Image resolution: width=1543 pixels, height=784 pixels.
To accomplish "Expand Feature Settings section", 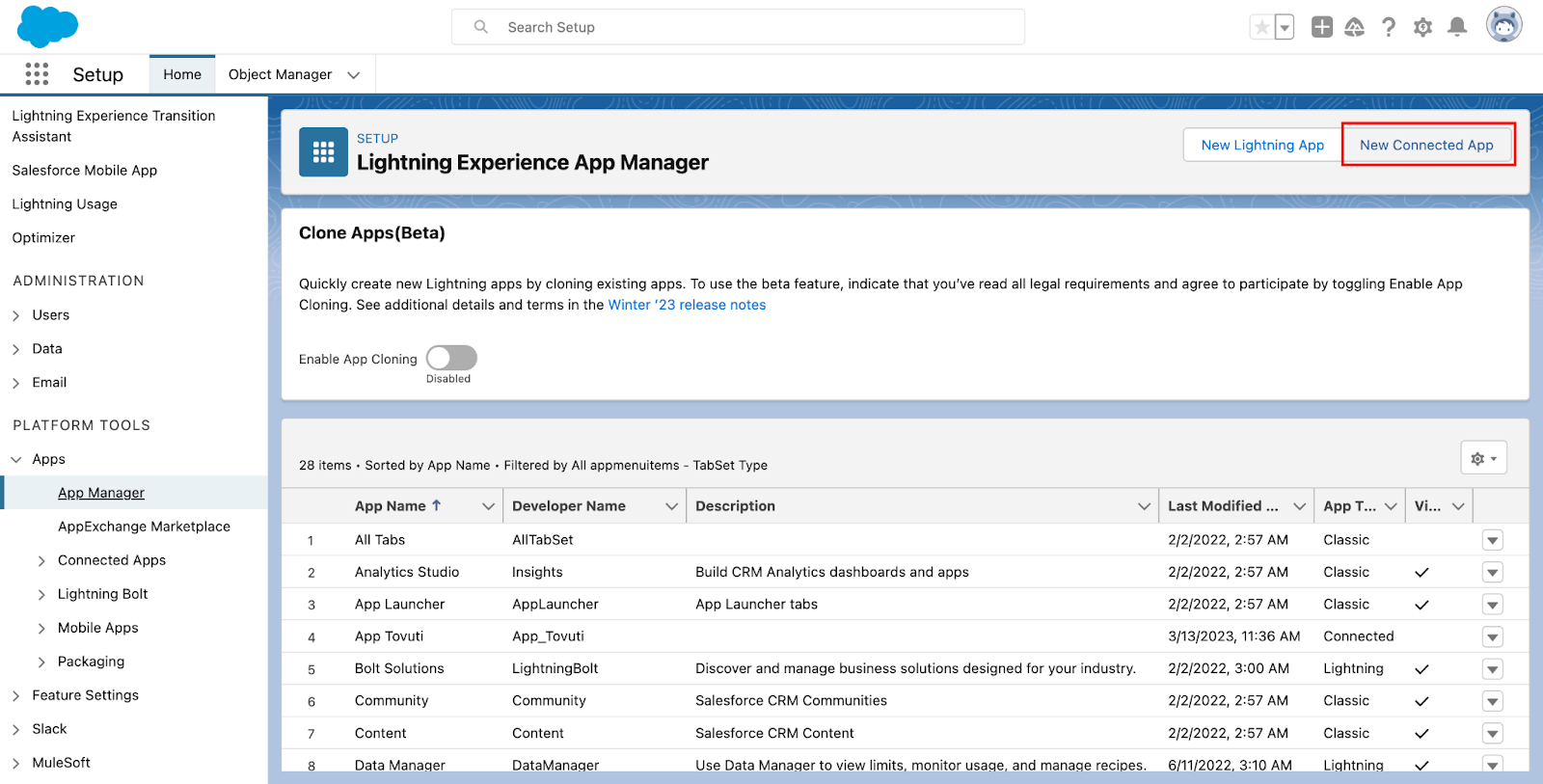I will 15,696.
